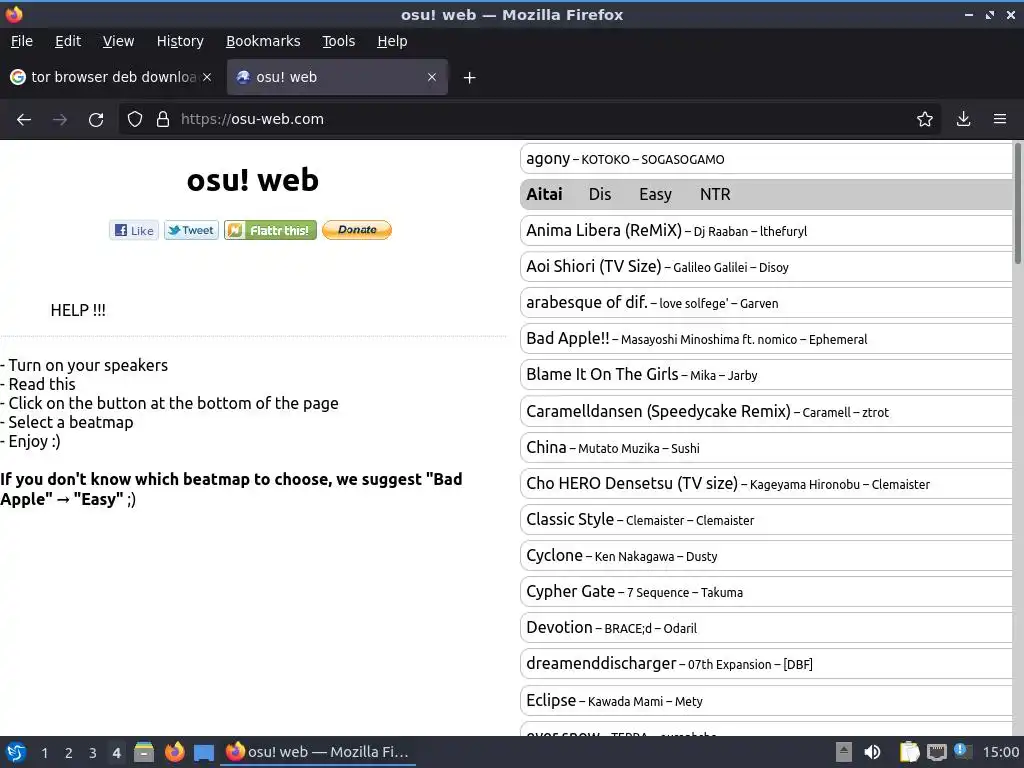Expand the Bad Apple!! beatmap
This screenshot has height=768, width=1024.
766,338
